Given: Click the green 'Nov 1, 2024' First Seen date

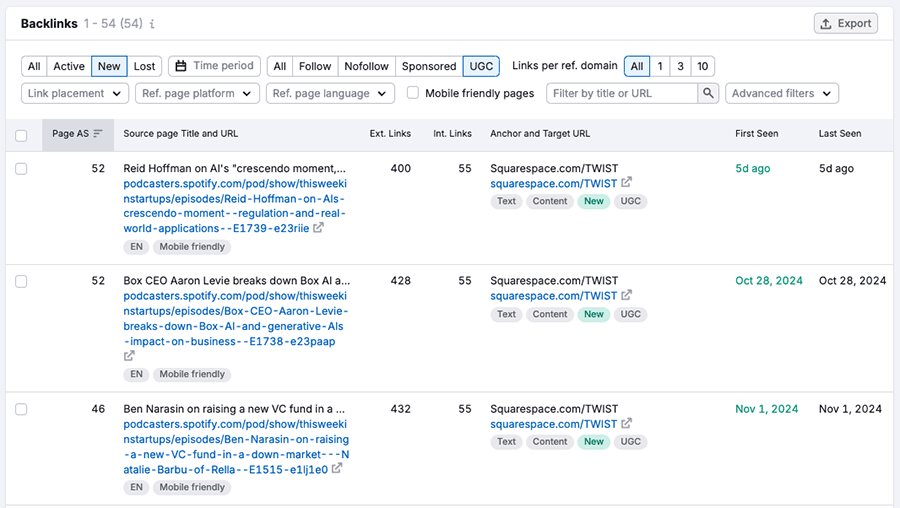Looking at the screenshot, I should [x=766, y=409].
